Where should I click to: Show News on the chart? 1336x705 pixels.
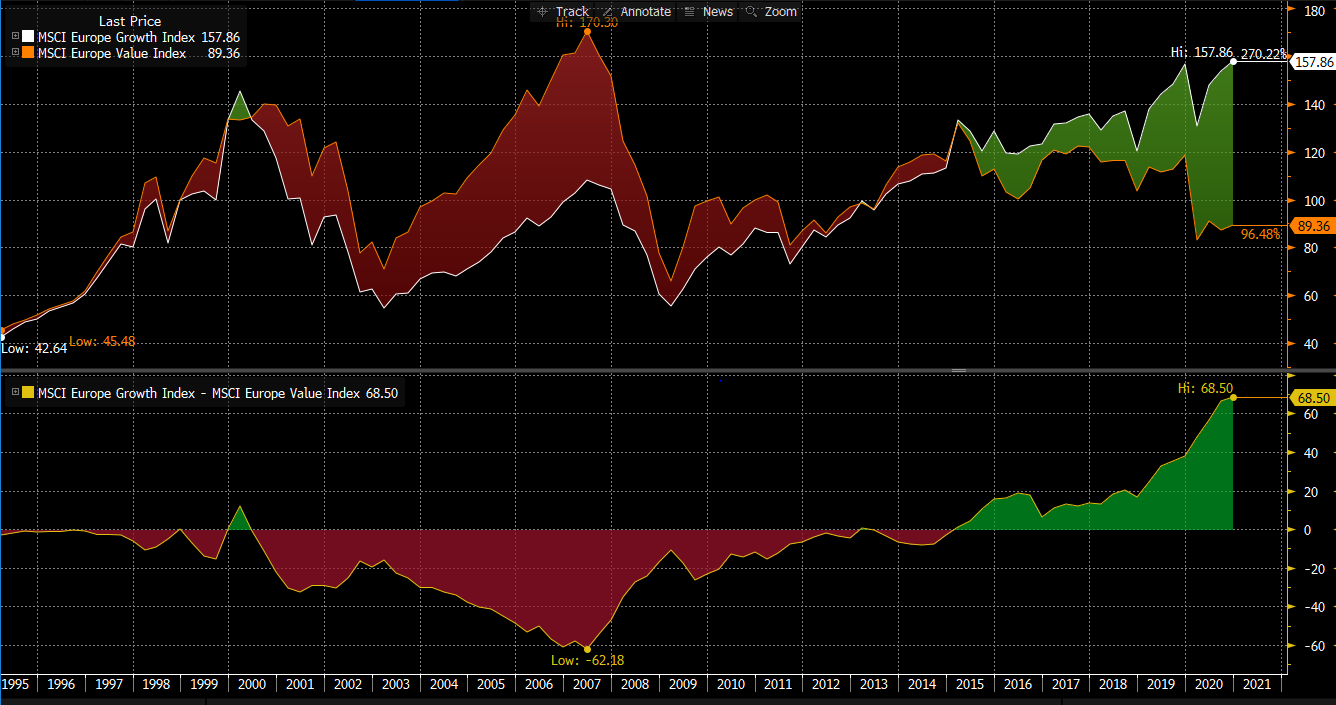coord(709,12)
